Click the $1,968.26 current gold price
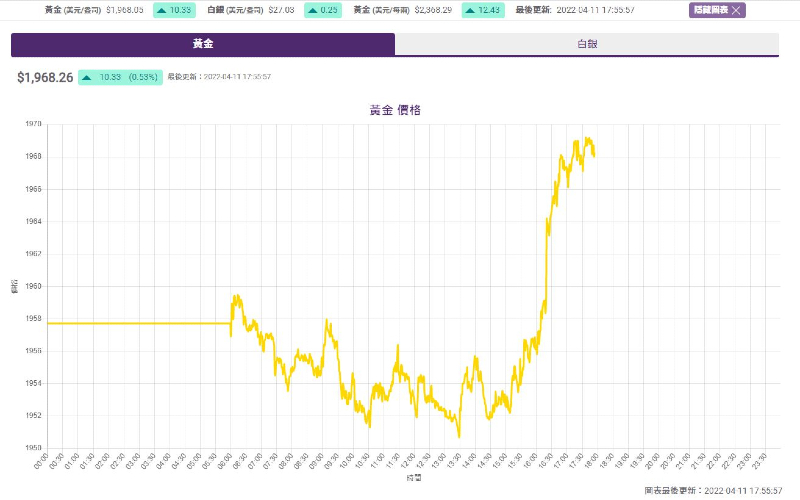 (45, 77)
